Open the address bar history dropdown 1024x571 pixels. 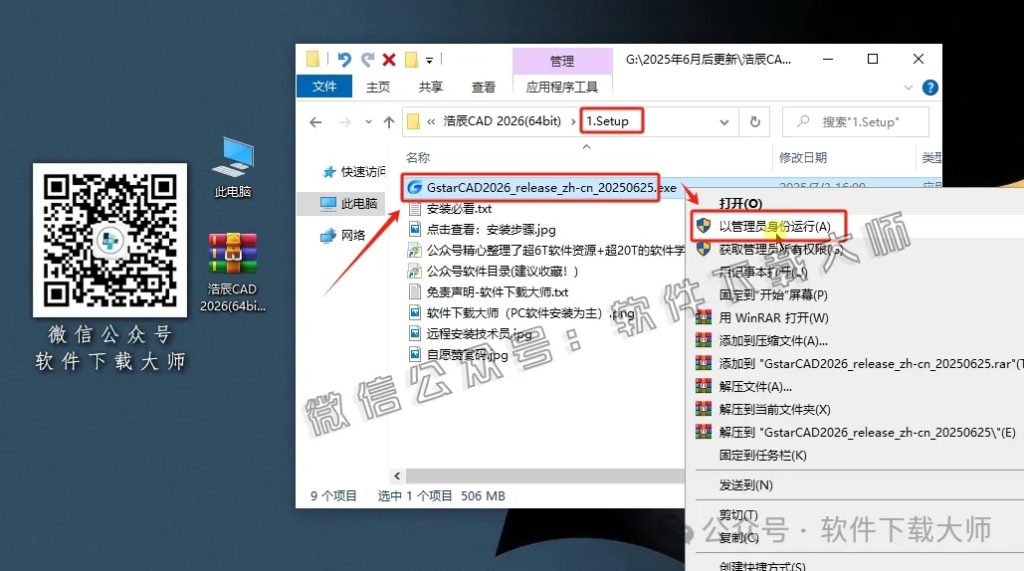point(724,122)
